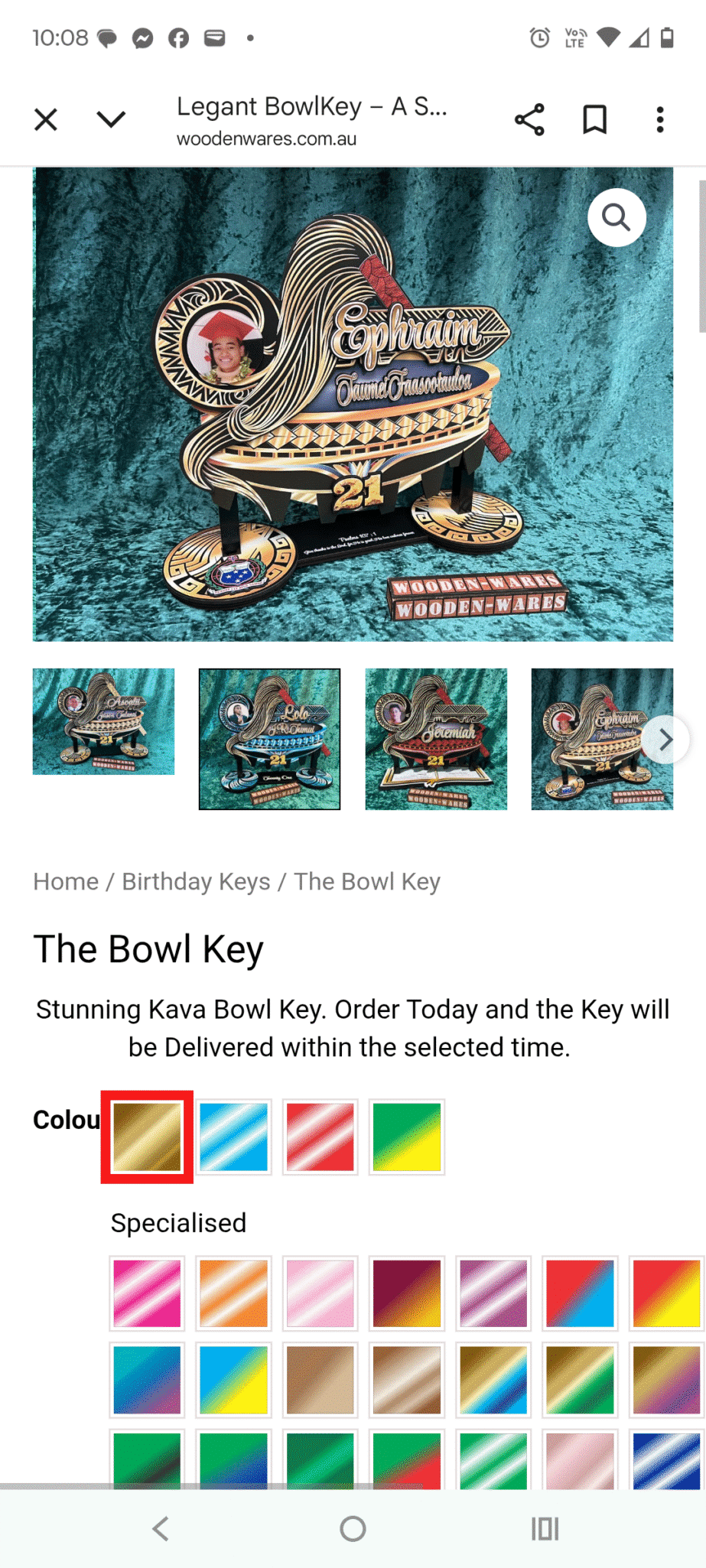Zoom product image with magnifier icon
Viewport: 706px width, 1568px height.
(617, 218)
